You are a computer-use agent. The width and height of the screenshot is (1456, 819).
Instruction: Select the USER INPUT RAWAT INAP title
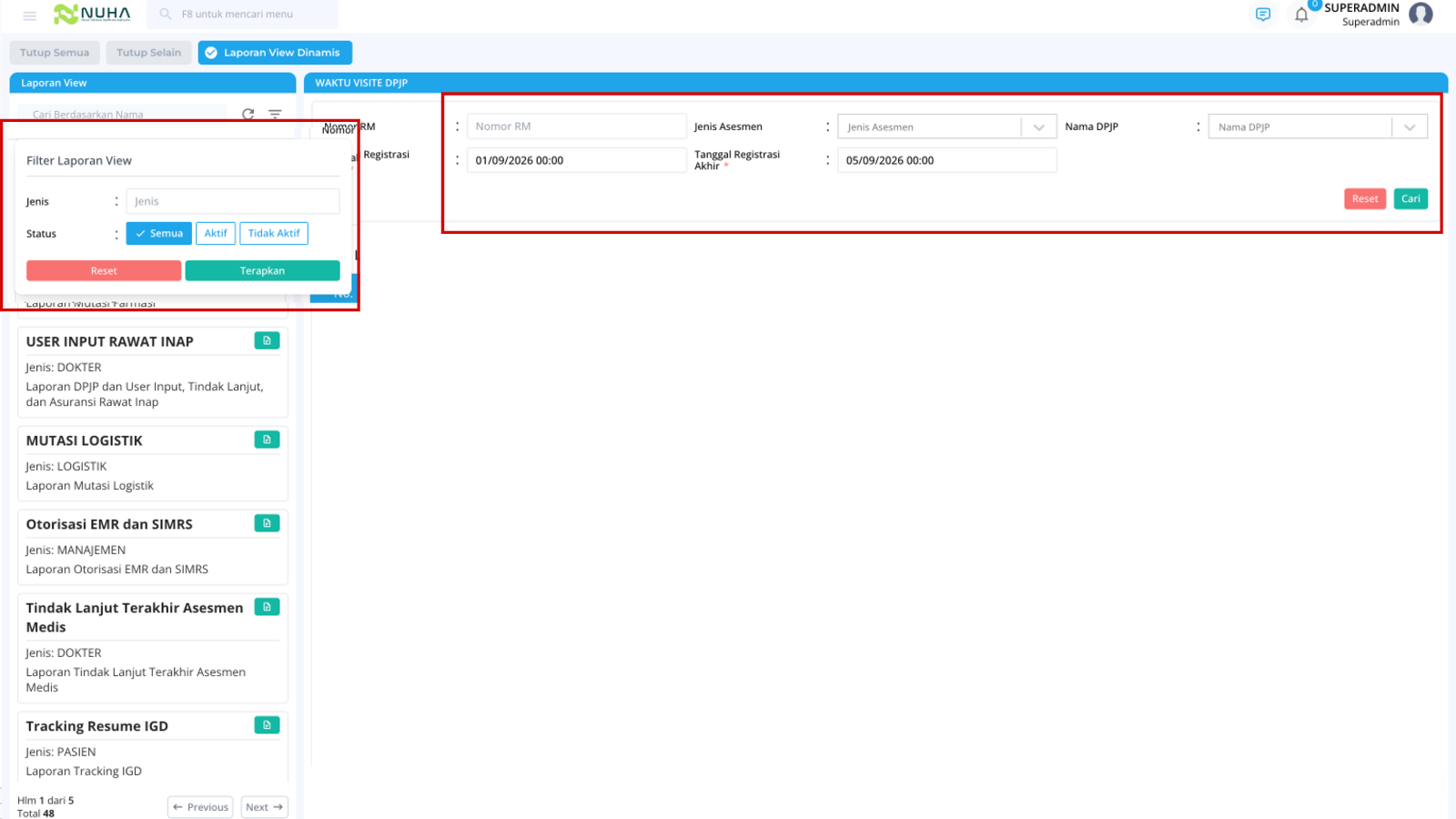(x=110, y=342)
